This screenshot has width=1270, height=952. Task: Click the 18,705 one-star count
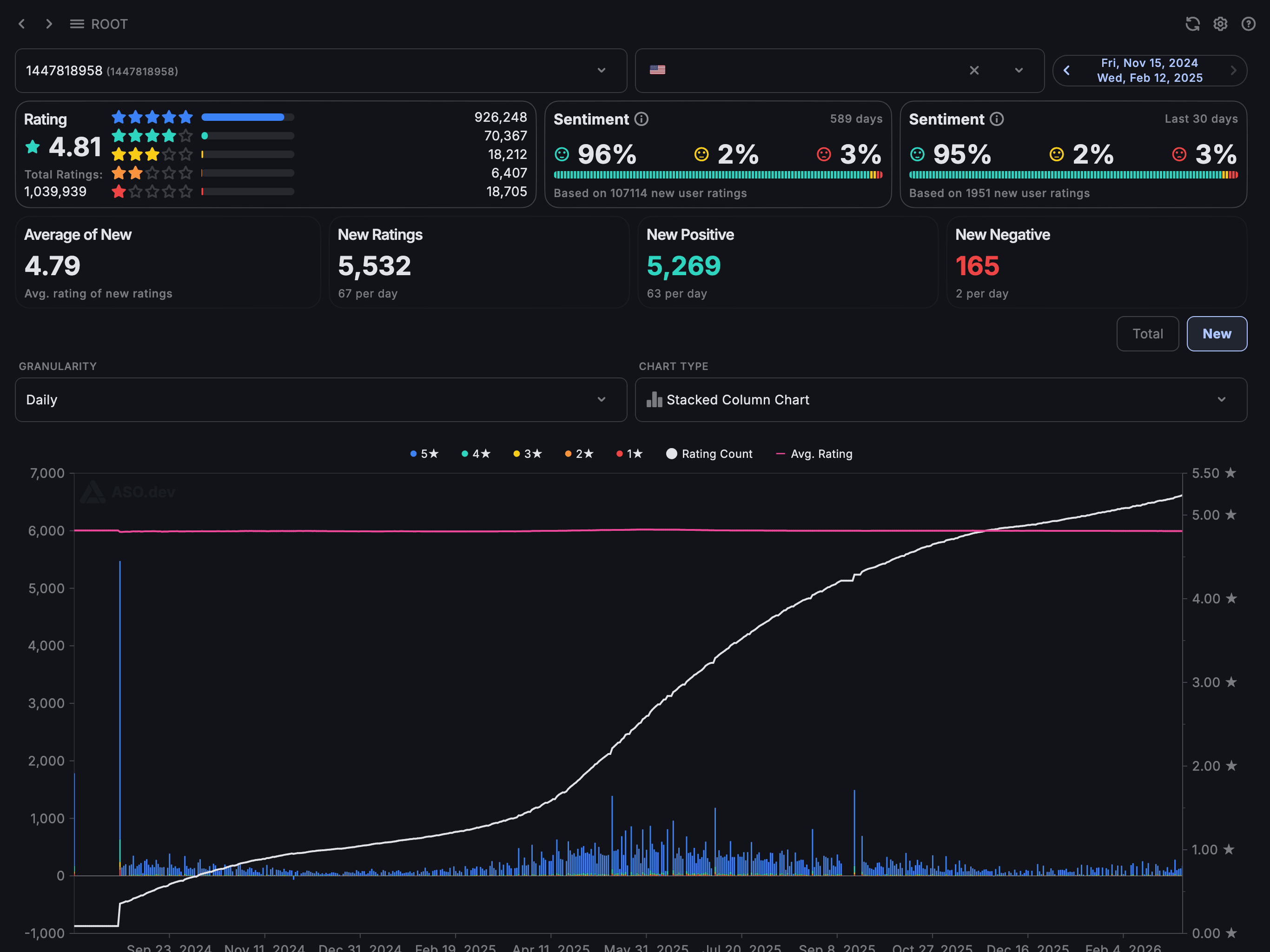(506, 192)
